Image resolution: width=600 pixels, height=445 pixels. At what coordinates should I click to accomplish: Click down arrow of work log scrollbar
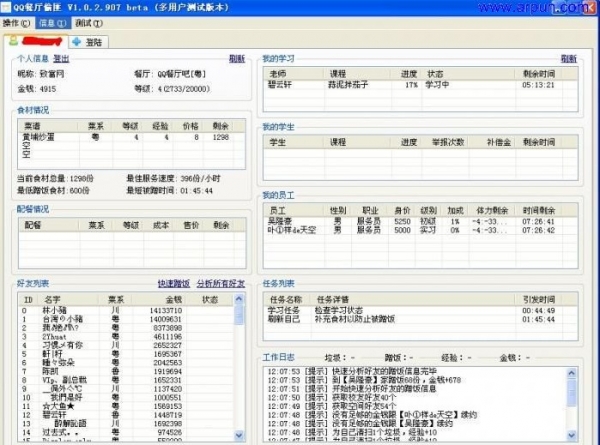click(571, 435)
